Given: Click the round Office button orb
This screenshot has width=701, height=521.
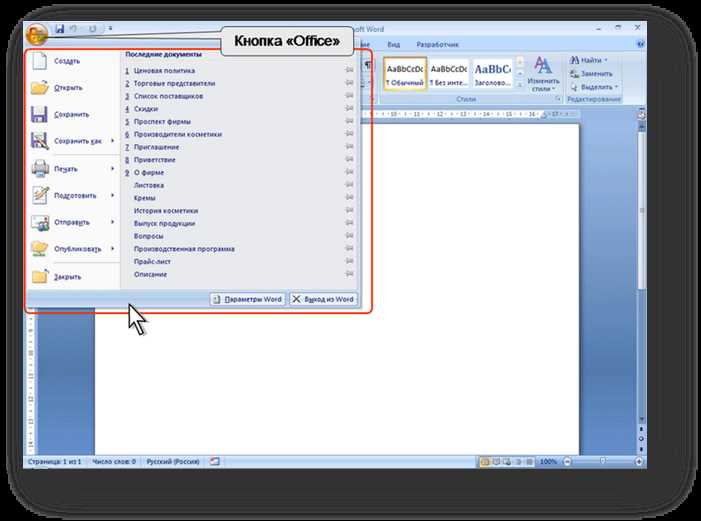Looking at the screenshot, I should pyautogui.click(x=37, y=33).
